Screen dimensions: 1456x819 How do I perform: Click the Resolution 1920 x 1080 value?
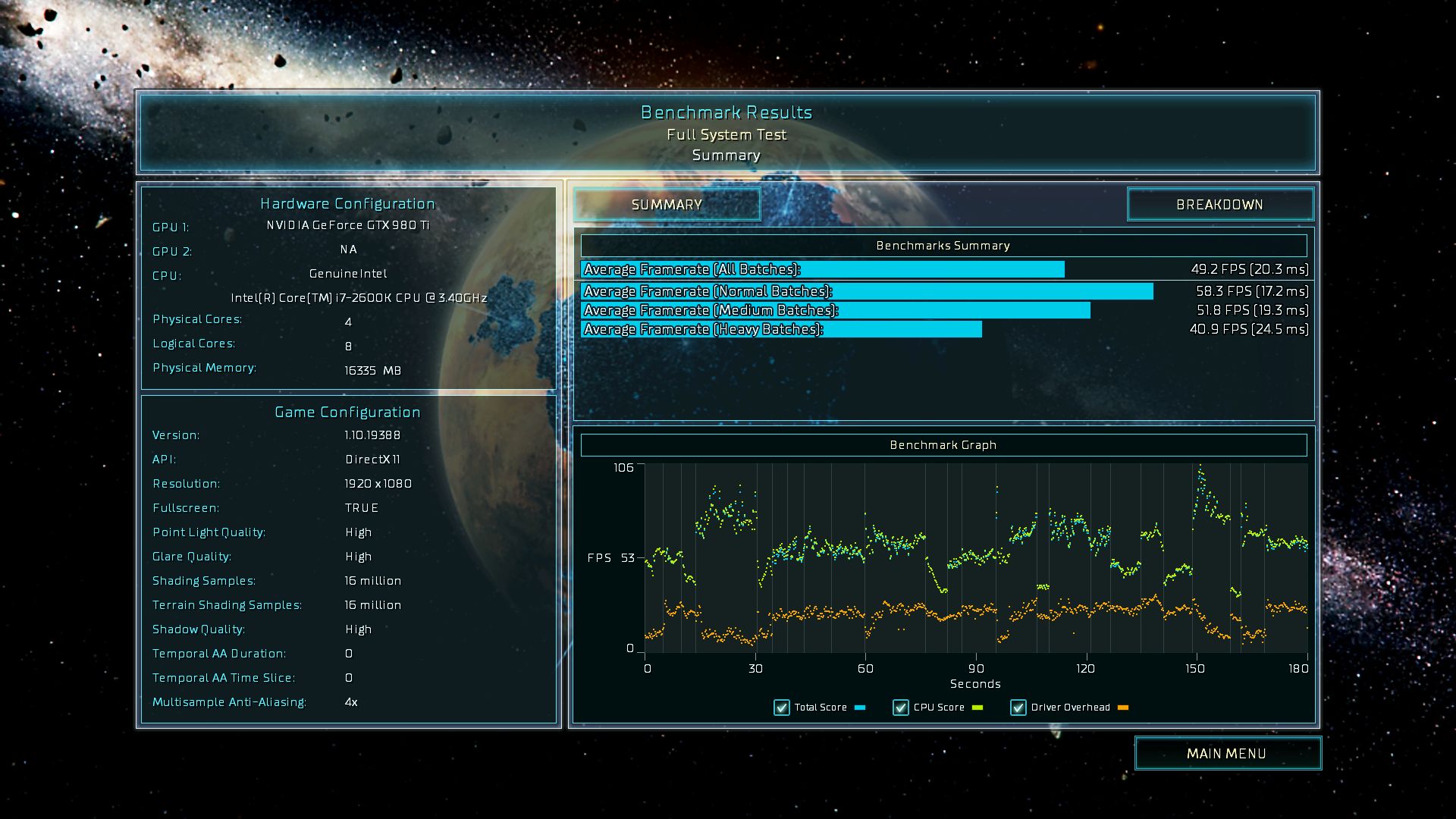pos(378,484)
